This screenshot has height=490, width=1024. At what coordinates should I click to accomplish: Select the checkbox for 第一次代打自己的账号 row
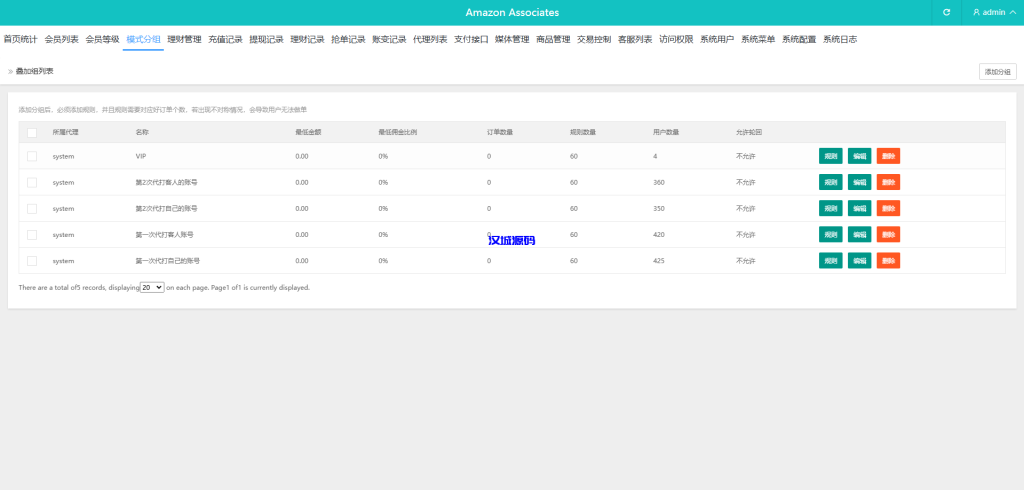coord(32,260)
